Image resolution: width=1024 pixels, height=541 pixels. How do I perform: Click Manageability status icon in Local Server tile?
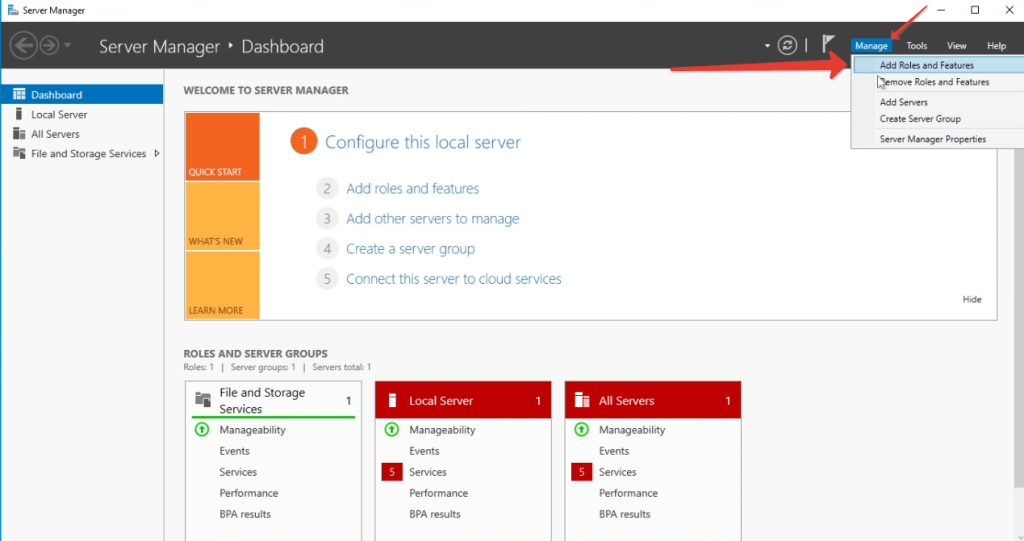(392, 429)
